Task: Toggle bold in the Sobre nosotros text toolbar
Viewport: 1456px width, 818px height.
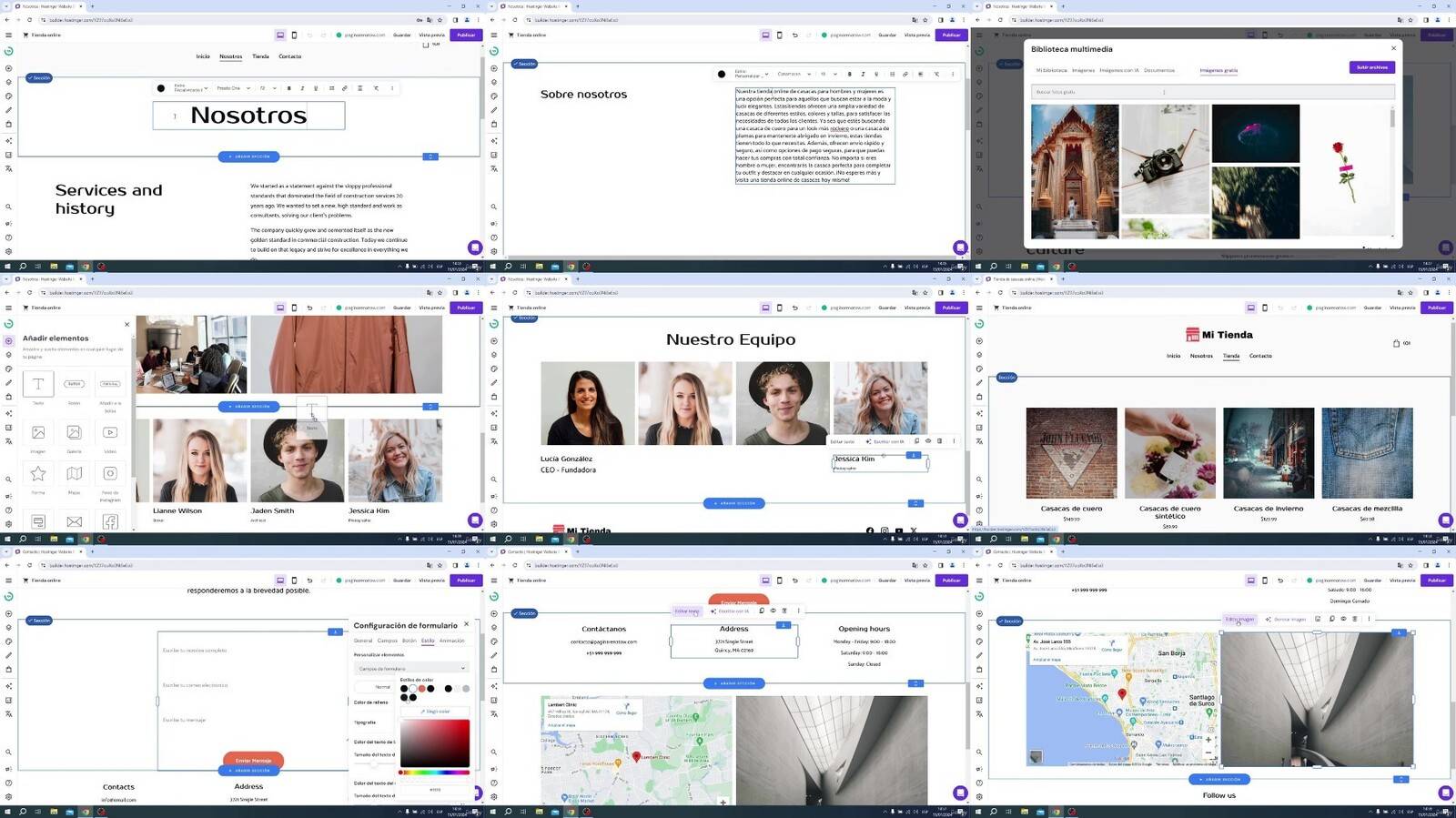Action: pyautogui.click(x=850, y=74)
